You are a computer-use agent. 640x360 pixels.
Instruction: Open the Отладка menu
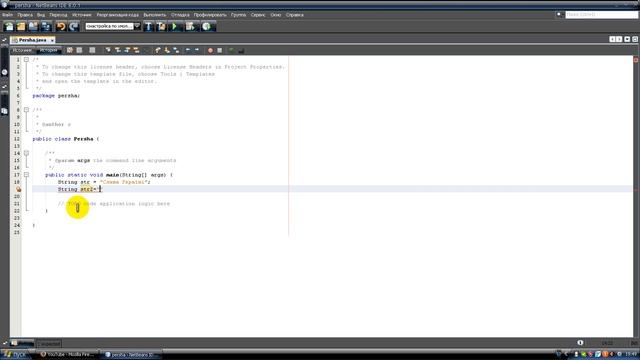(x=180, y=15)
